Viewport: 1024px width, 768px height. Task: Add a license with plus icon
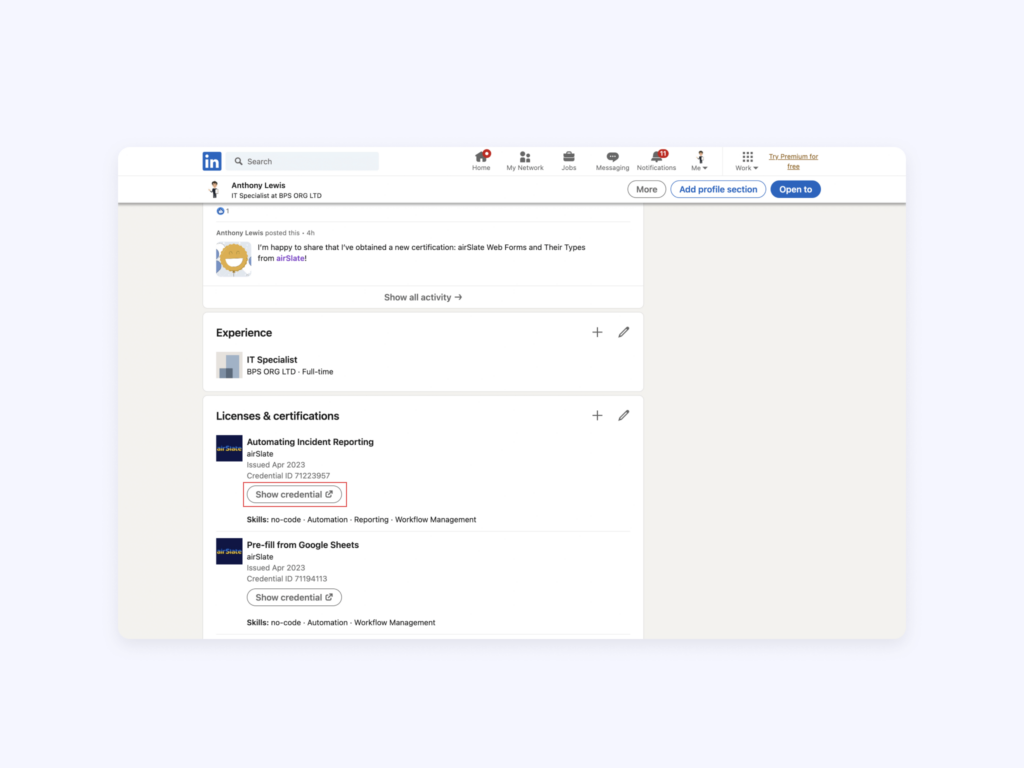click(597, 415)
